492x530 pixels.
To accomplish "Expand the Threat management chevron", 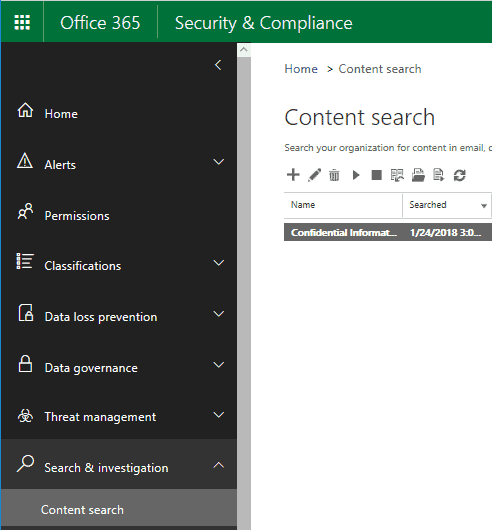I will click(x=219, y=415).
